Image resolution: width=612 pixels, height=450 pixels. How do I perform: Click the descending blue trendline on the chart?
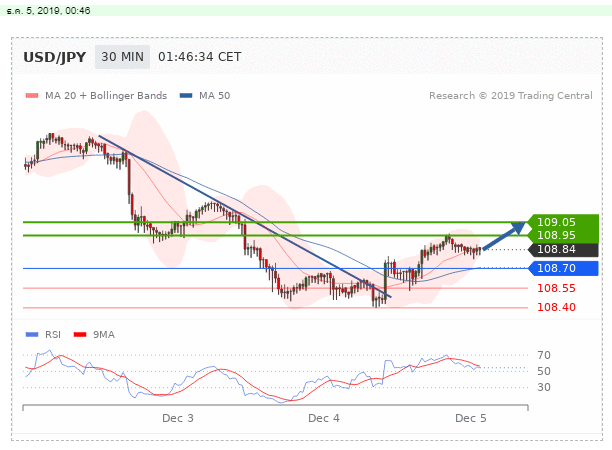tap(240, 213)
